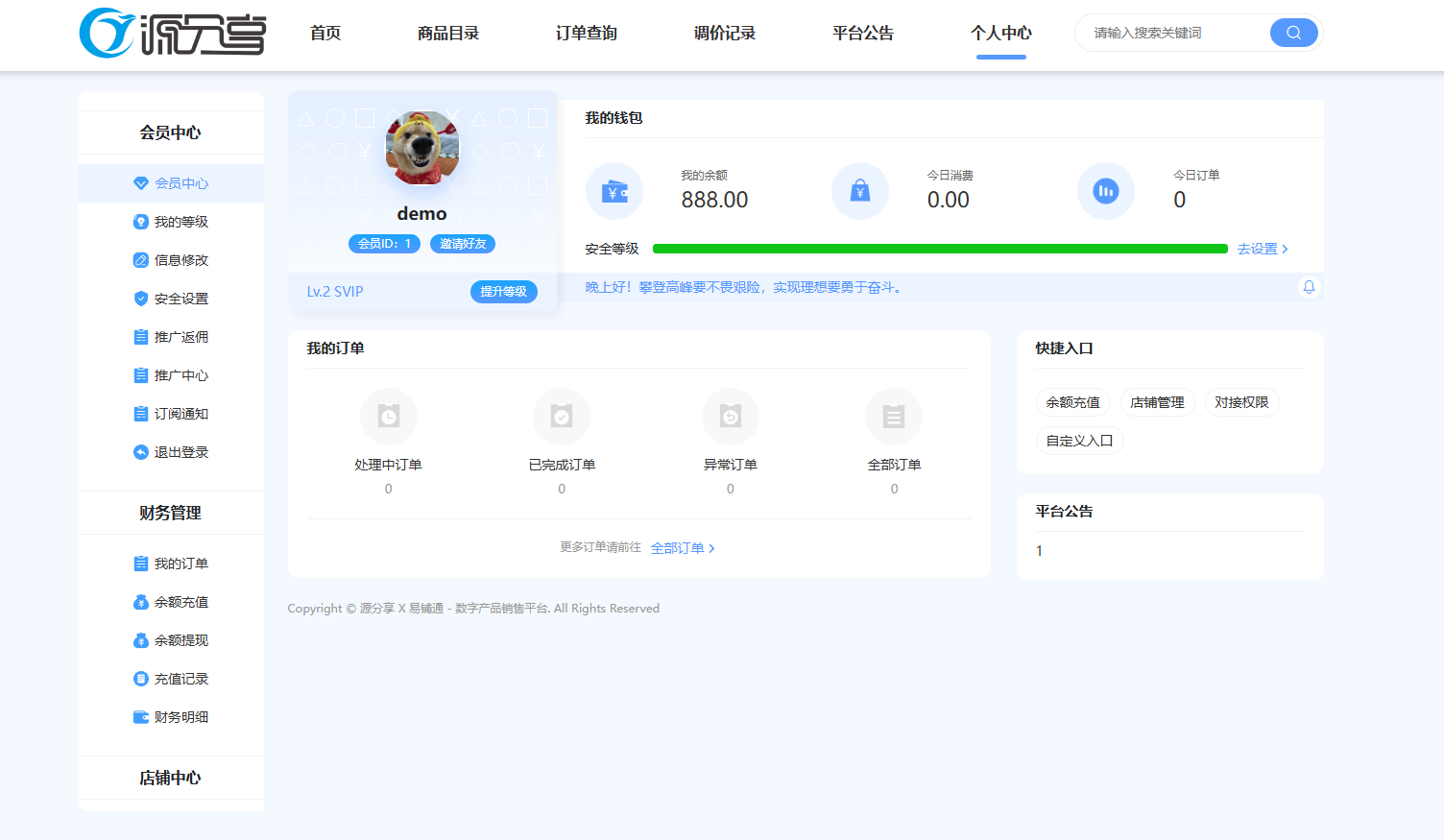Open 店铺管理 quick entry link
Screen dimensions: 1444x840
tap(1157, 402)
